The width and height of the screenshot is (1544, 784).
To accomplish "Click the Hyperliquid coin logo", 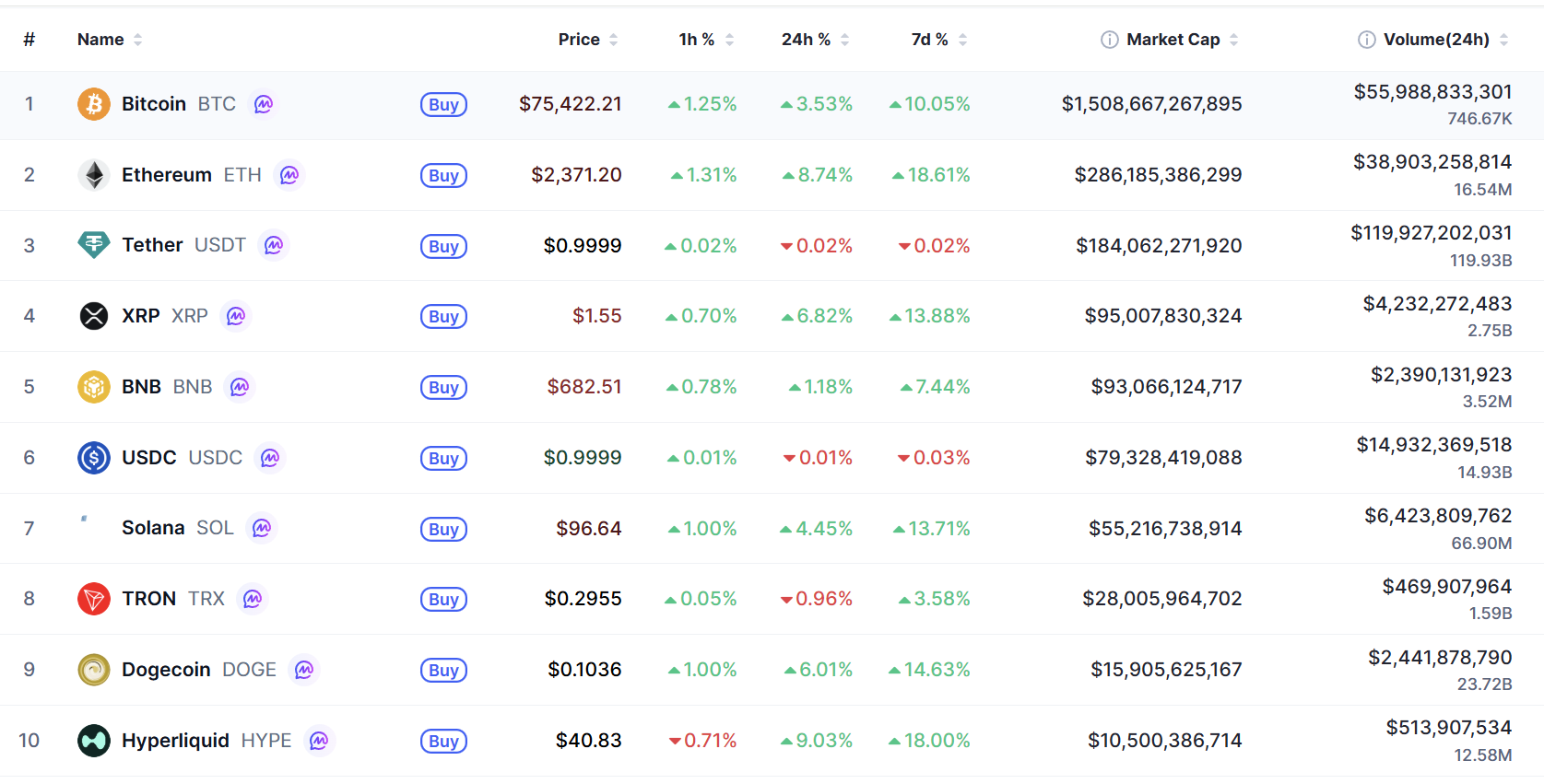I will pos(93,741).
